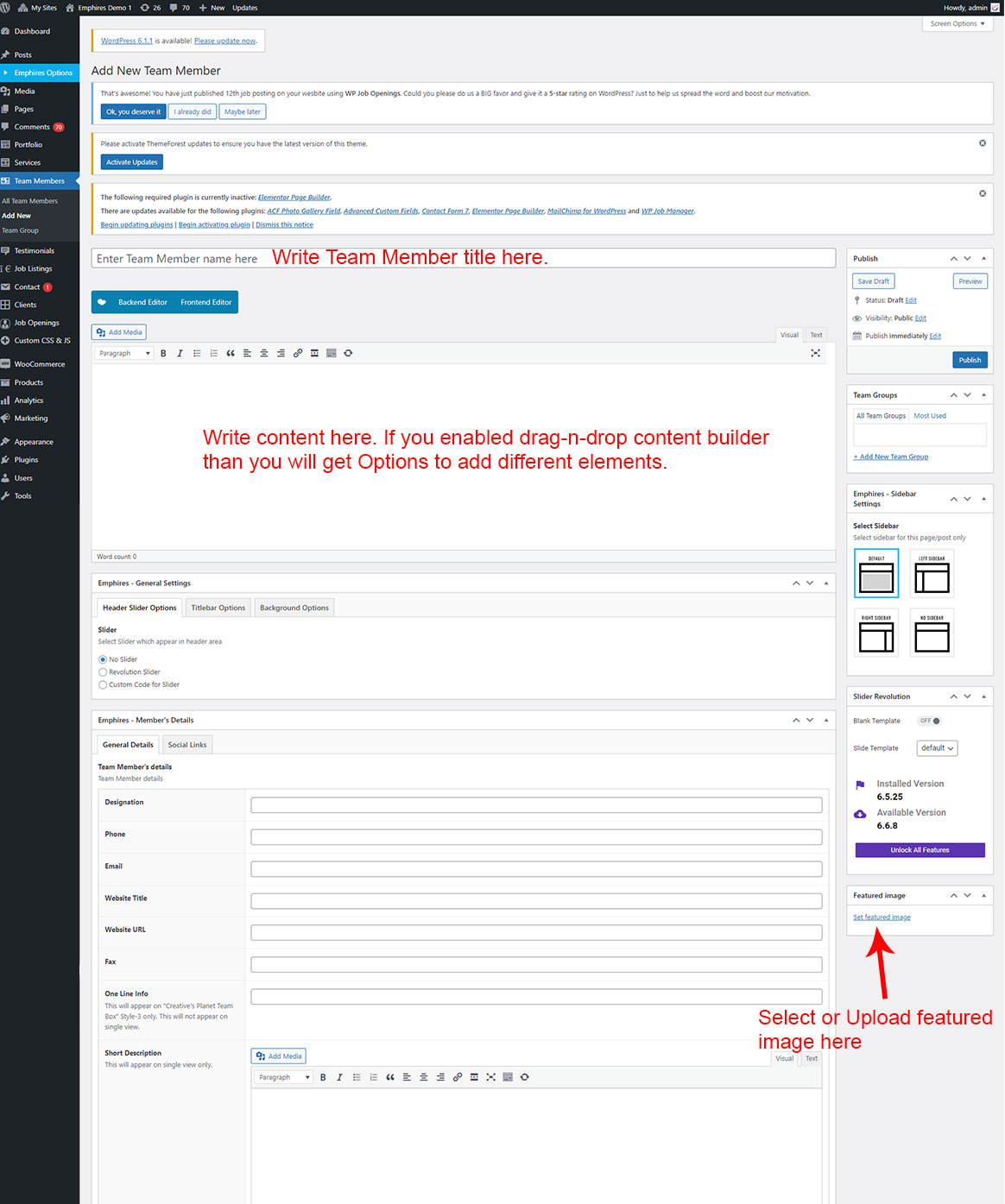Open the Social Links tab
The width and height of the screenshot is (1005, 1204).
(x=186, y=745)
